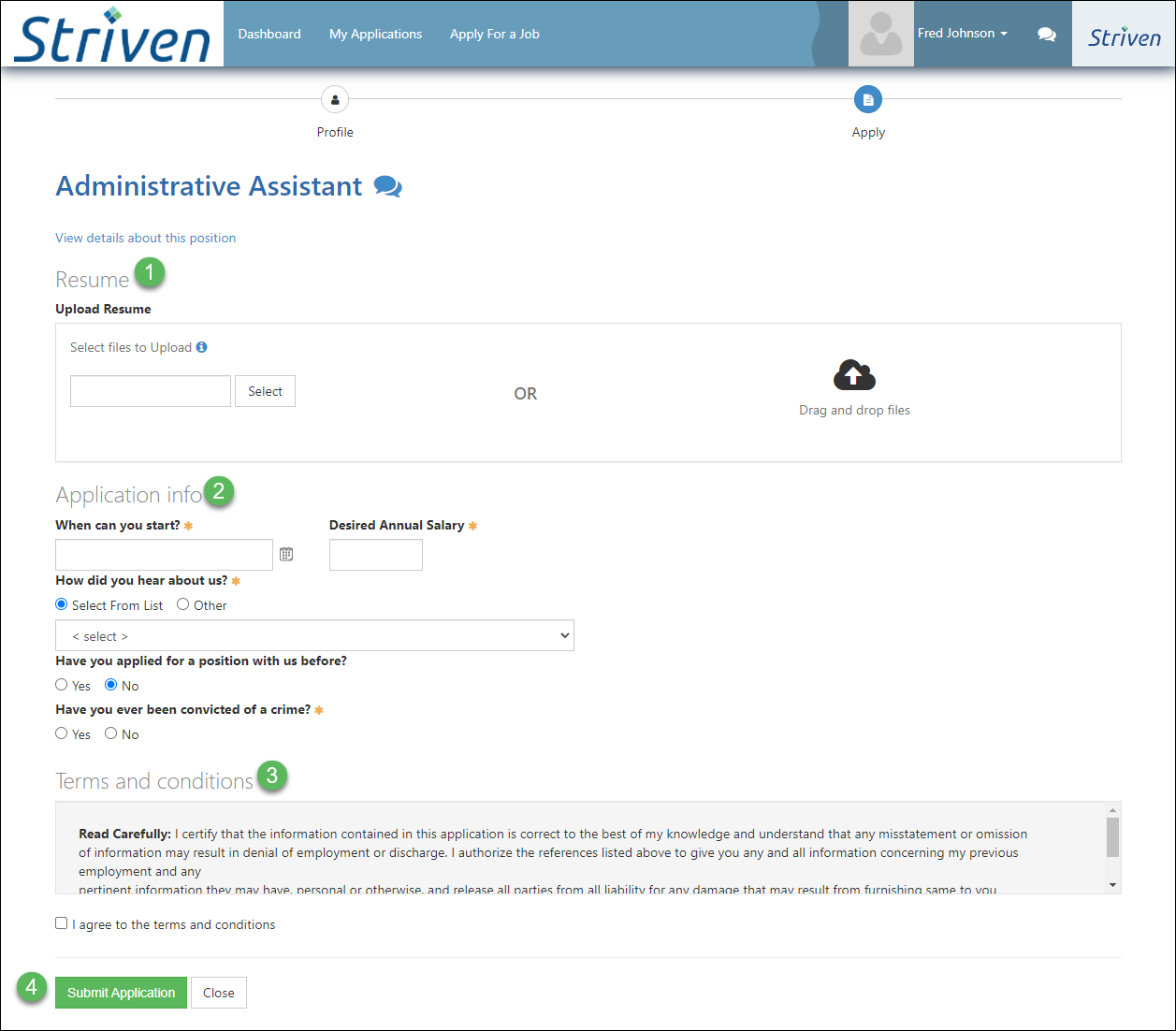Click the Striven logo at top left
The width and height of the screenshot is (1176, 1031).
(x=112, y=35)
